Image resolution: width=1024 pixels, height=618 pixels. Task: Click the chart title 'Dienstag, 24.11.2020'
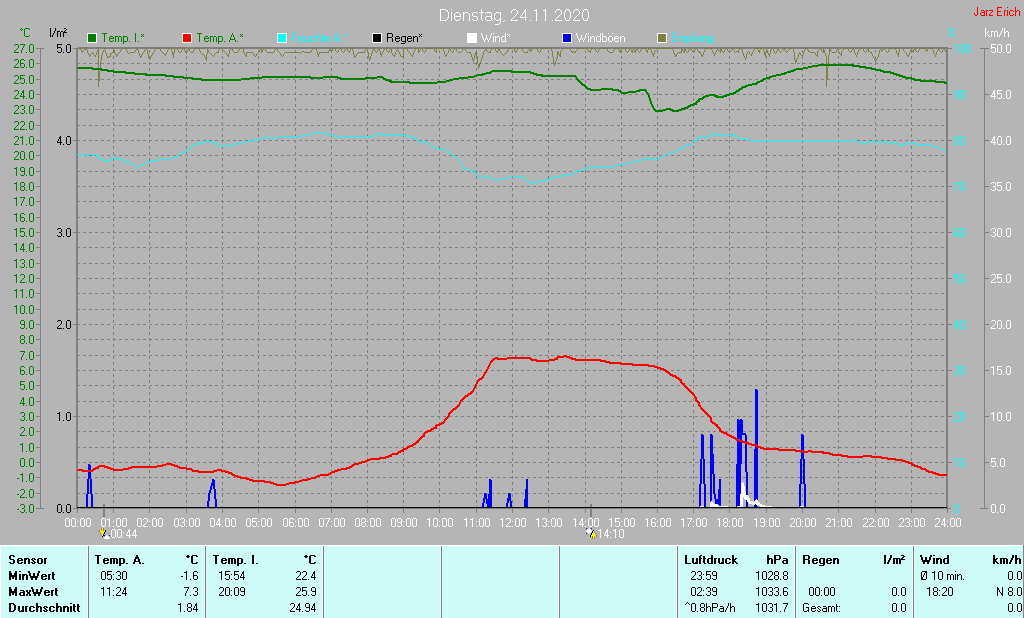pyautogui.click(x=514, y=15)
